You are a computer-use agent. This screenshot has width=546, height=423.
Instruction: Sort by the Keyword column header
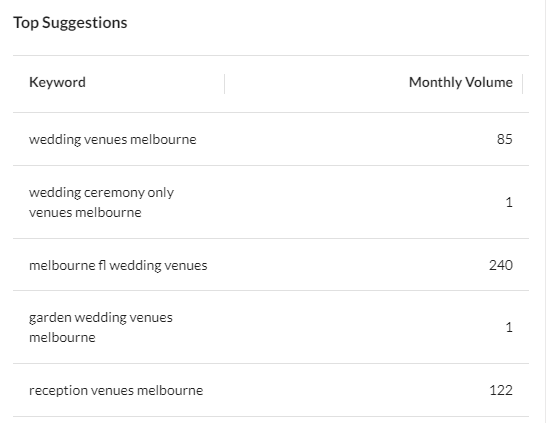57,83
